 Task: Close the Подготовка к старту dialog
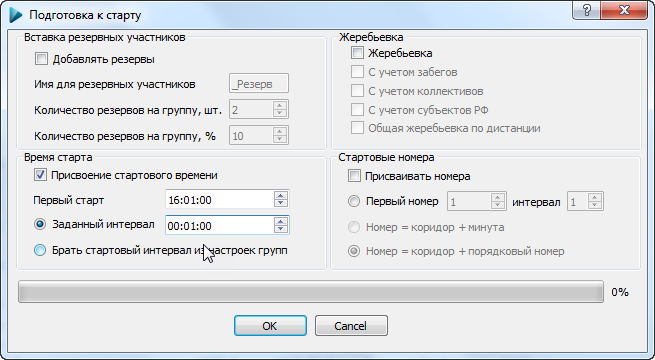pos(624,10)
